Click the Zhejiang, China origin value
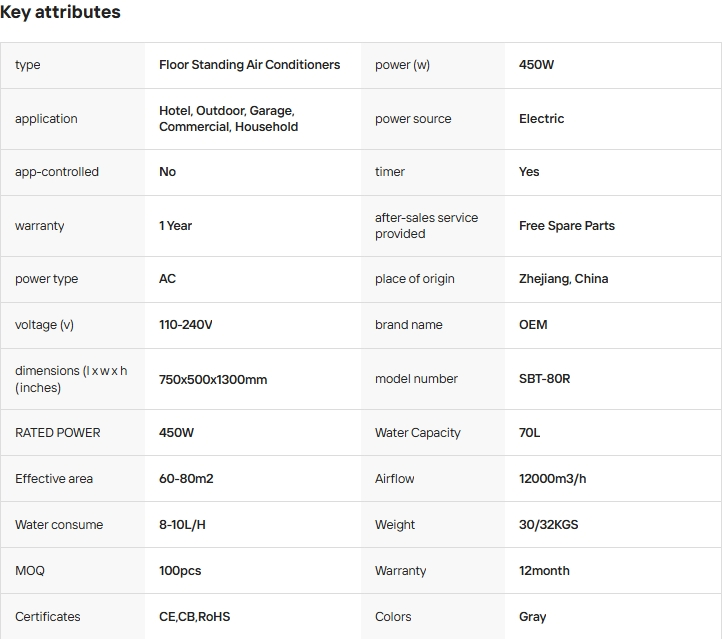The width and height of the screenshot is (722, 639). tap(563, 279)
